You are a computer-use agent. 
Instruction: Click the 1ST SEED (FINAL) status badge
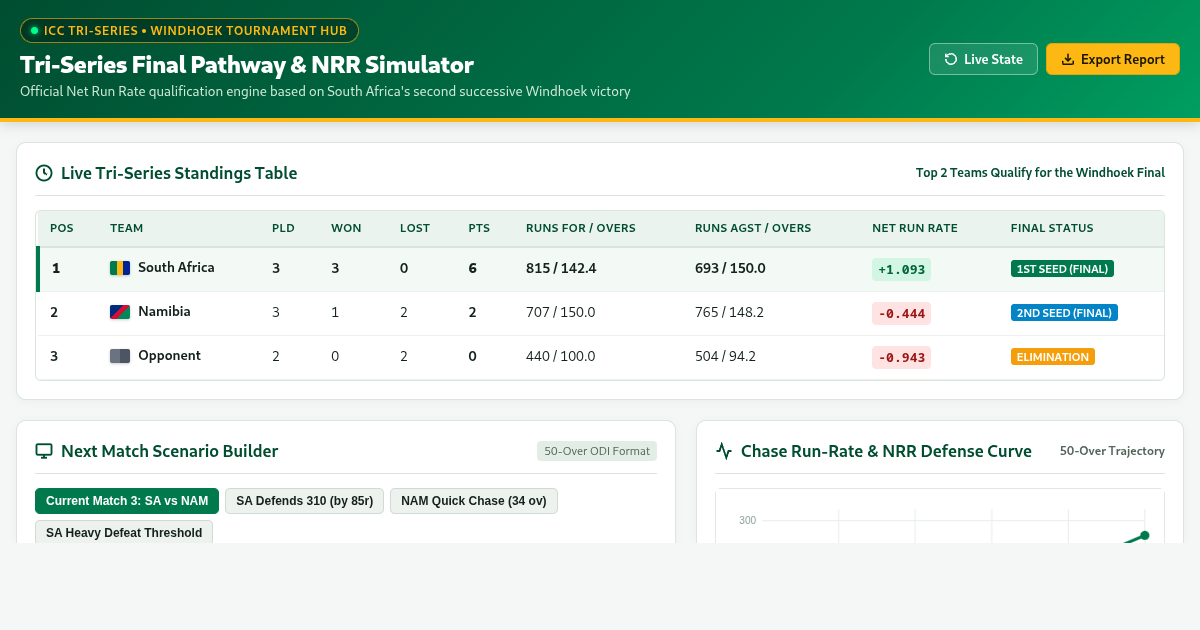click(x=1062, y=269)
